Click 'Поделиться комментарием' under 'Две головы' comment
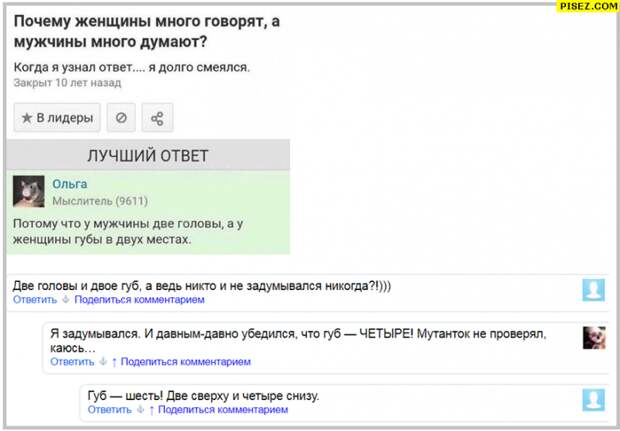Image resolution: width=620 pixels, height=431 pixels. [x=139, y=299]
